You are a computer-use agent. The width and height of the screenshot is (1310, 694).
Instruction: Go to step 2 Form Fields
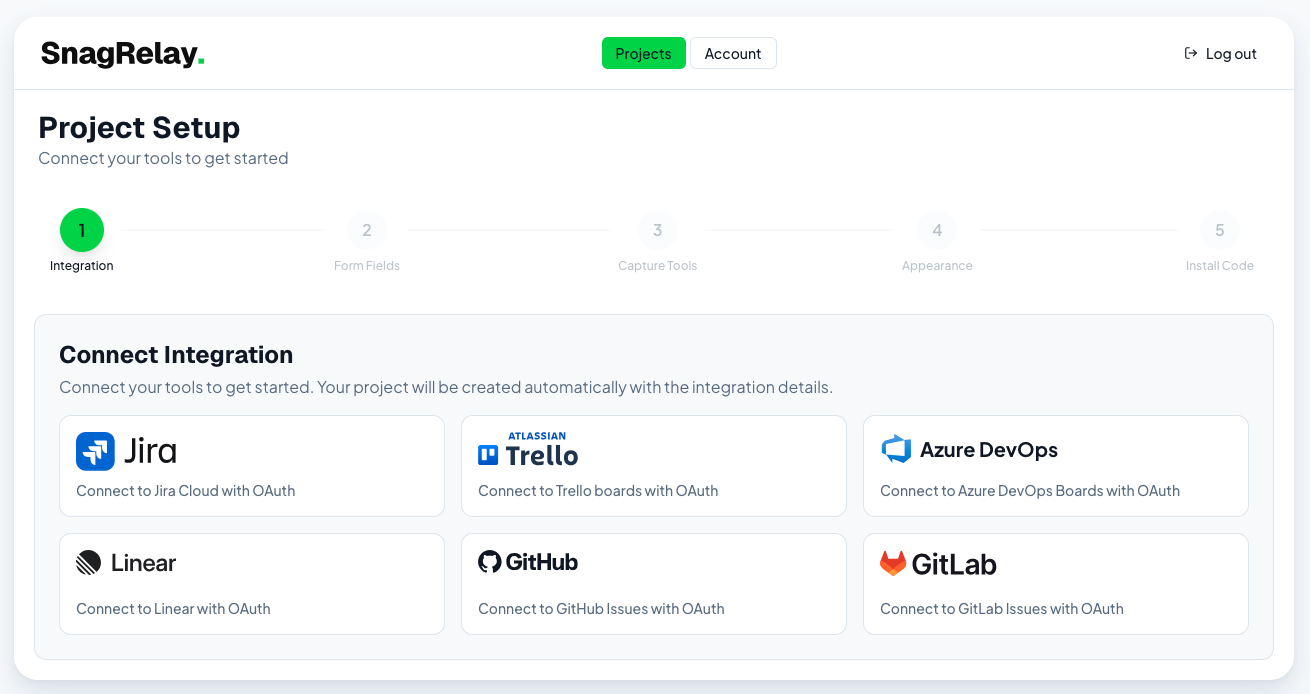(x=367, y=230)
